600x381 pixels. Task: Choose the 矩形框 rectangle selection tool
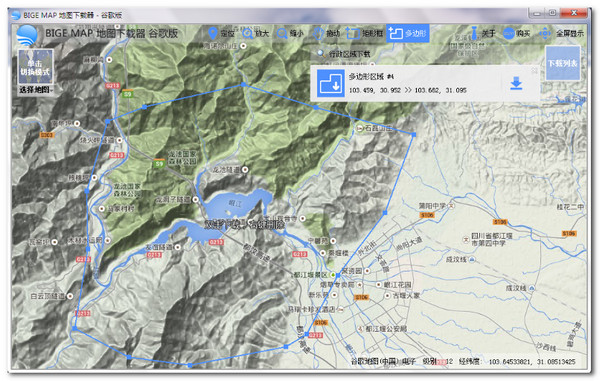click(364, 33)
